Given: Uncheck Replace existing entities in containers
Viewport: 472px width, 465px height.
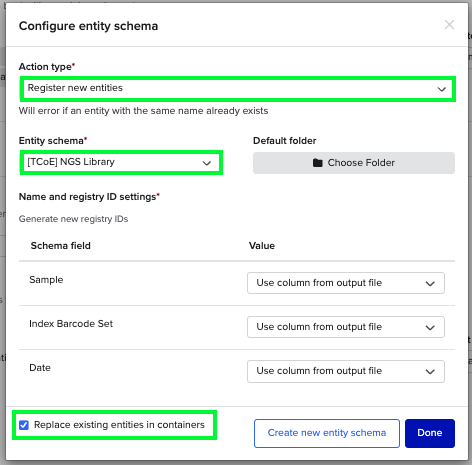Looking at the screenshot, I should (x=24, y=425).
